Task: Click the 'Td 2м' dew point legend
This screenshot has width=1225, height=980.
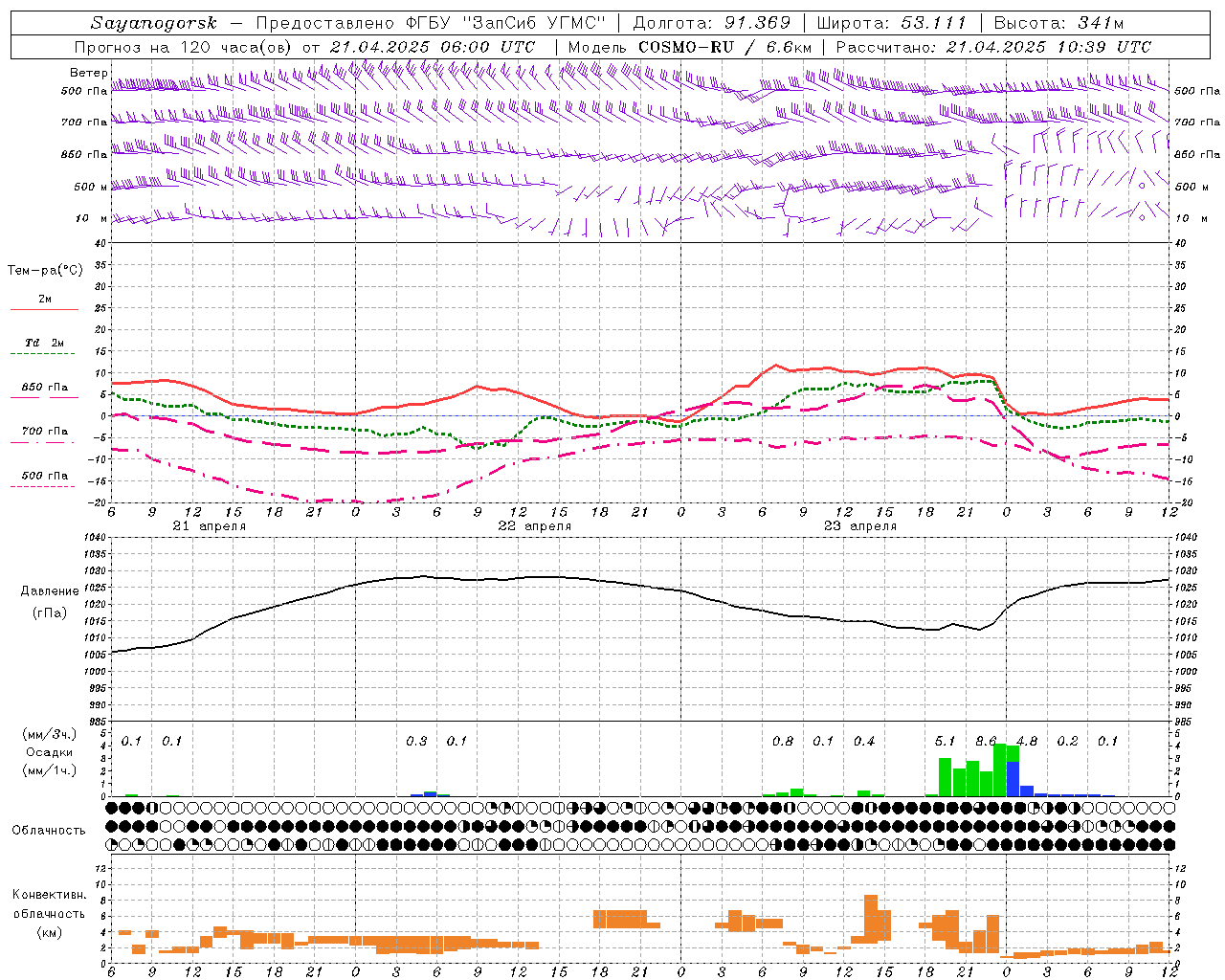Action: pos(45,343)
